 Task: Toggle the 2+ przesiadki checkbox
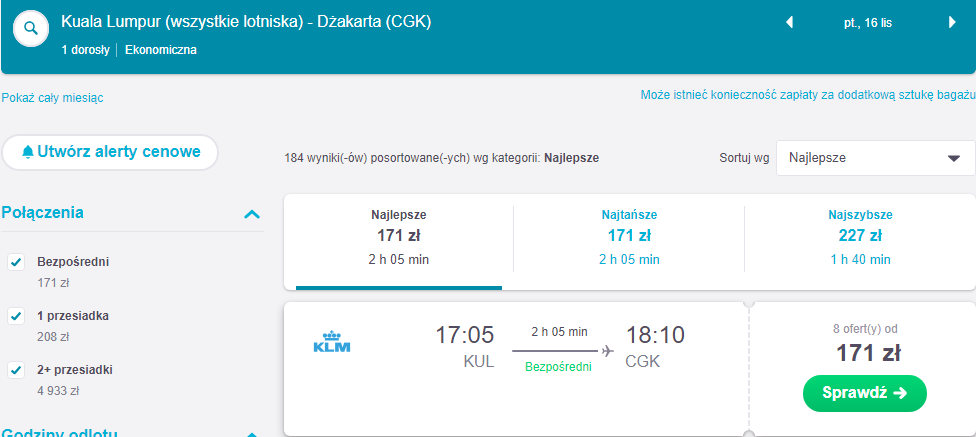(x=16, y=370)
